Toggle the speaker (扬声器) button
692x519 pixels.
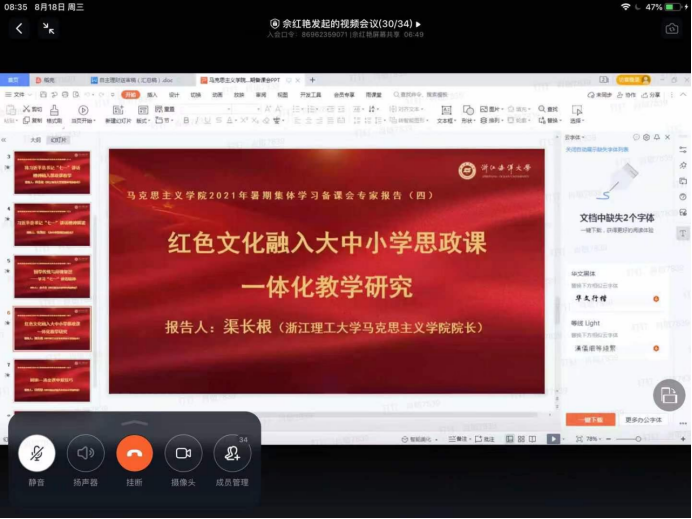pos(86,453)
